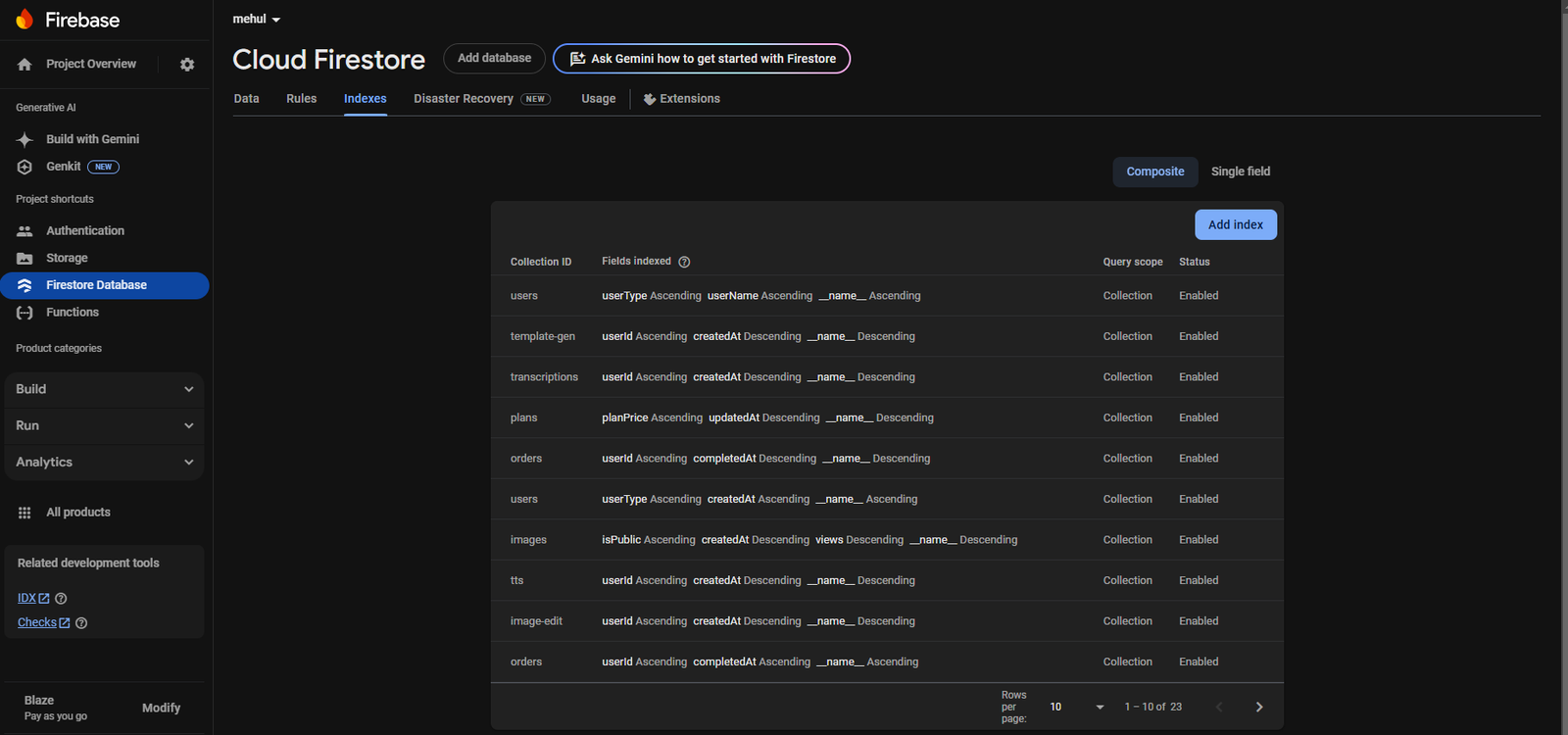
Task: Select the Composite indexes view
Action: click(1154, 171)
